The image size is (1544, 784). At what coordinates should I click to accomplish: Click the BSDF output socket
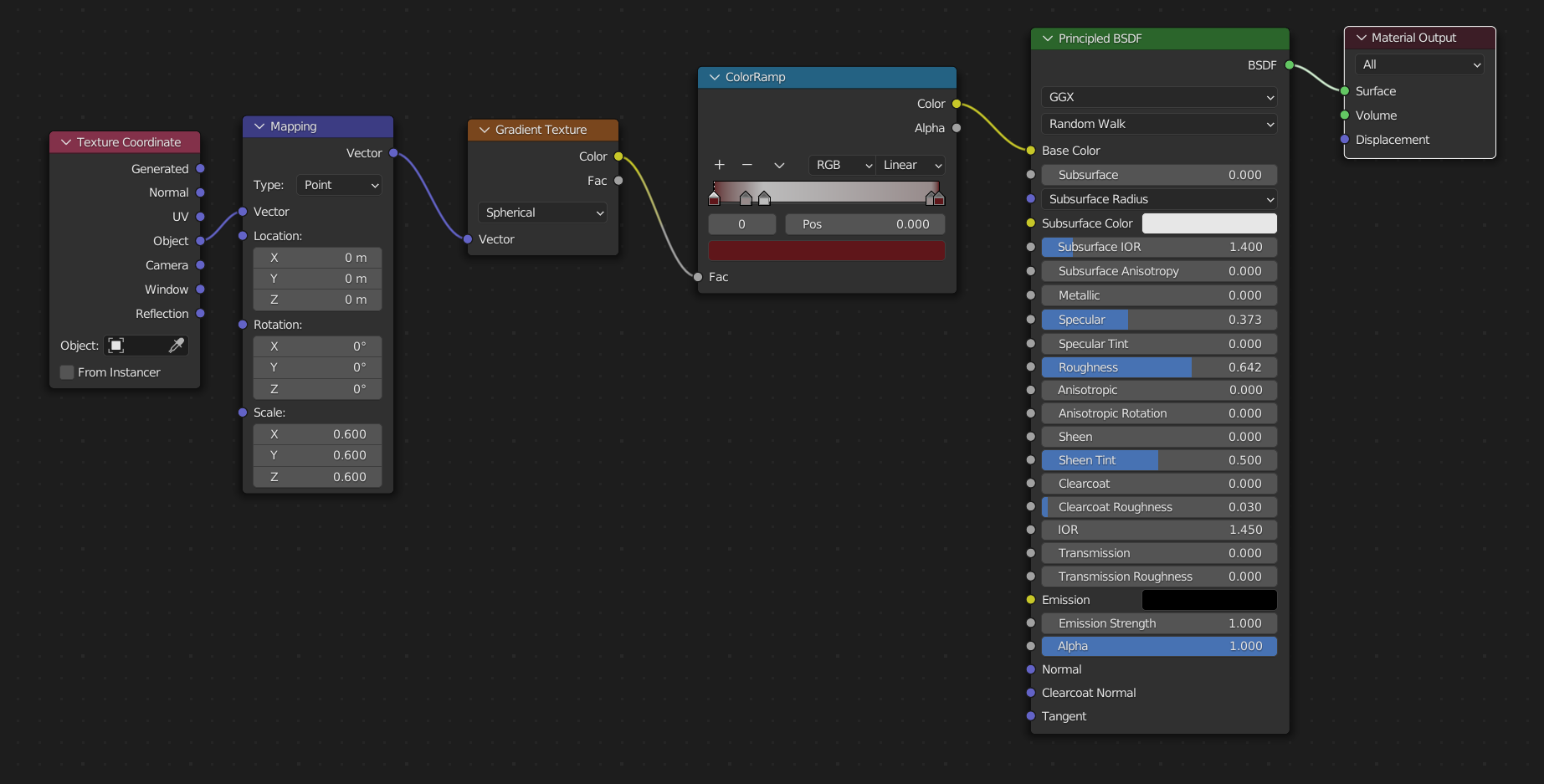1289,65
